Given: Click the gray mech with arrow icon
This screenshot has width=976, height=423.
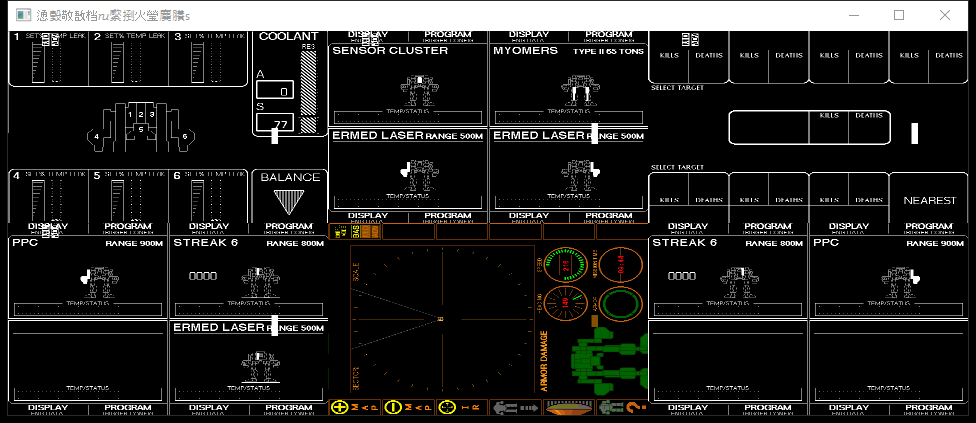Looking at the screenshot, I should point(515,408).
